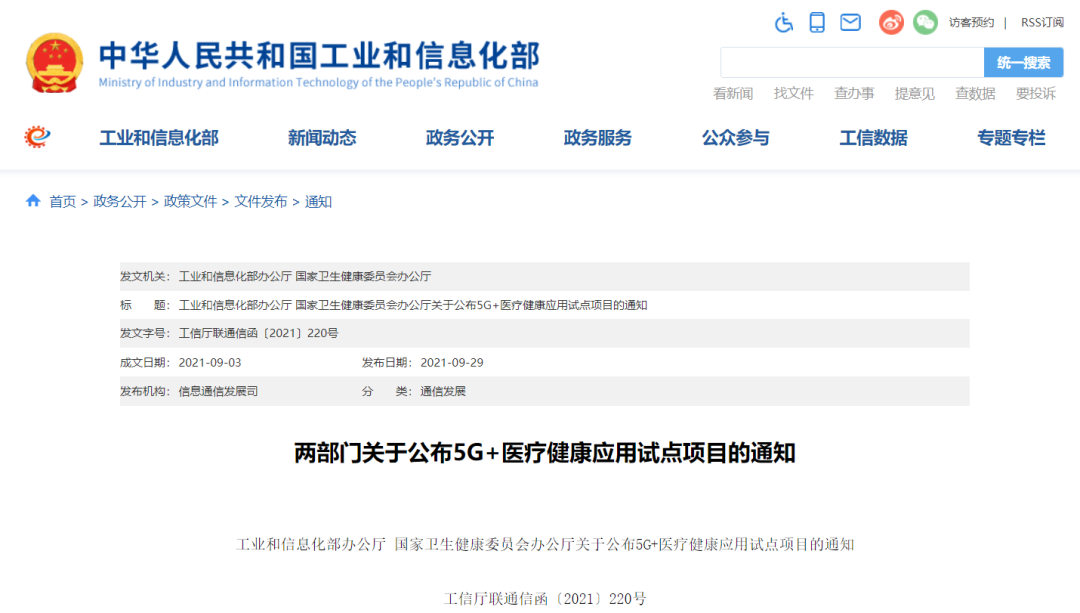Open RSS订阅 link
Viewport: 1080px width, 613px height.
coord(1042,23)
